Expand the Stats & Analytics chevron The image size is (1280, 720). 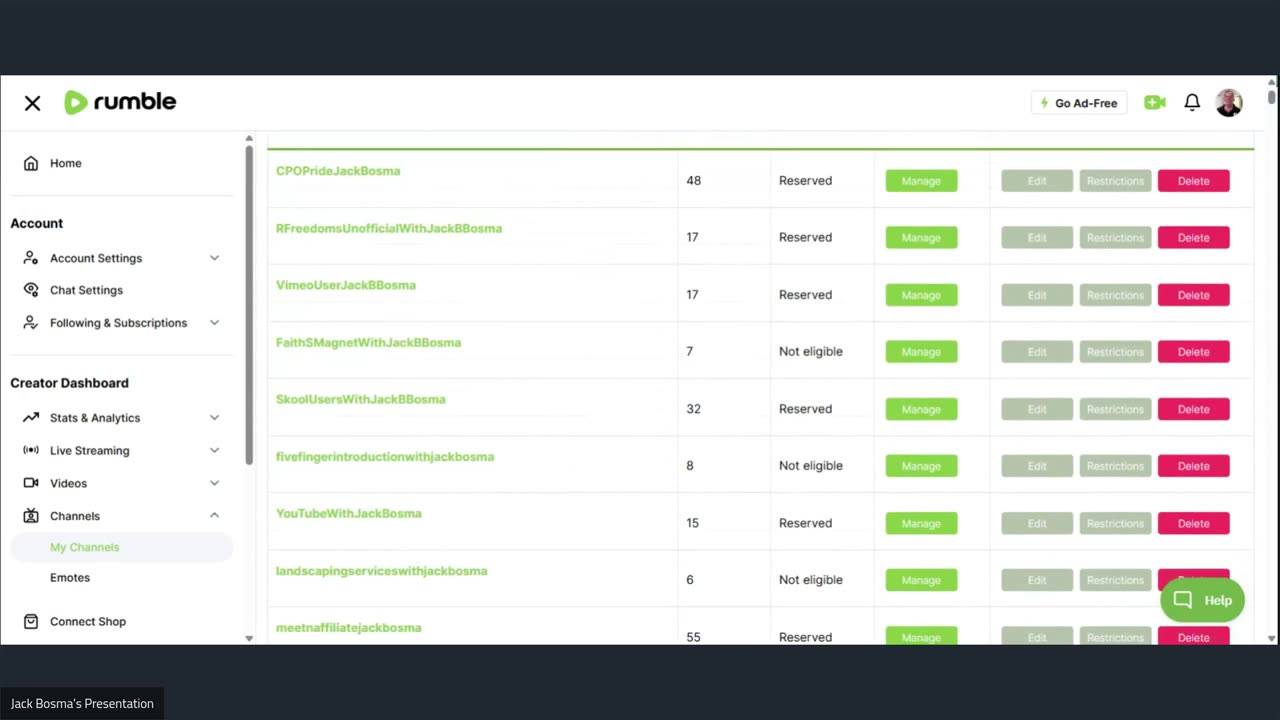(x=214, y=418)
